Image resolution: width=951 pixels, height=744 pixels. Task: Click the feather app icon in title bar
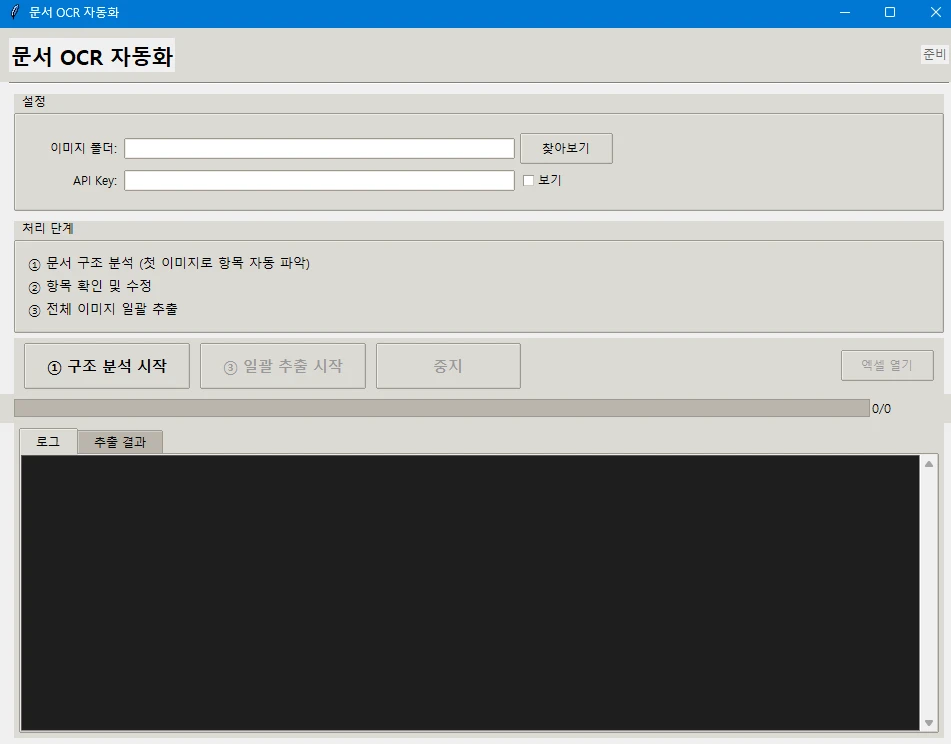[x=15, y=12]
